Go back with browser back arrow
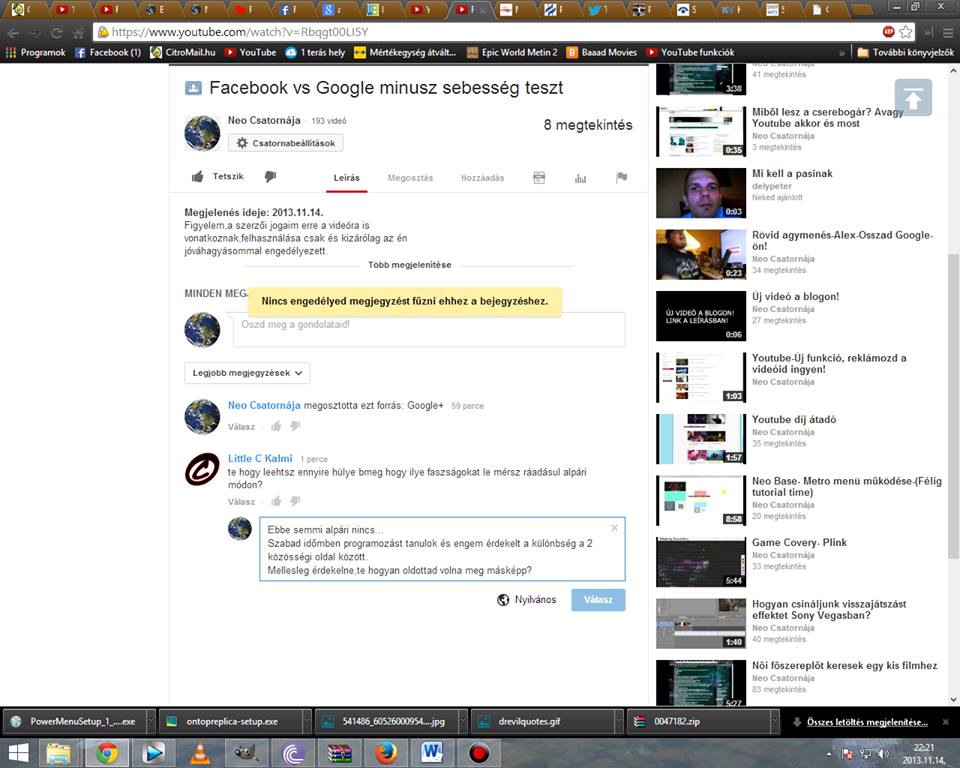Viewport: 960px width, 768px height. pos(13,32)
